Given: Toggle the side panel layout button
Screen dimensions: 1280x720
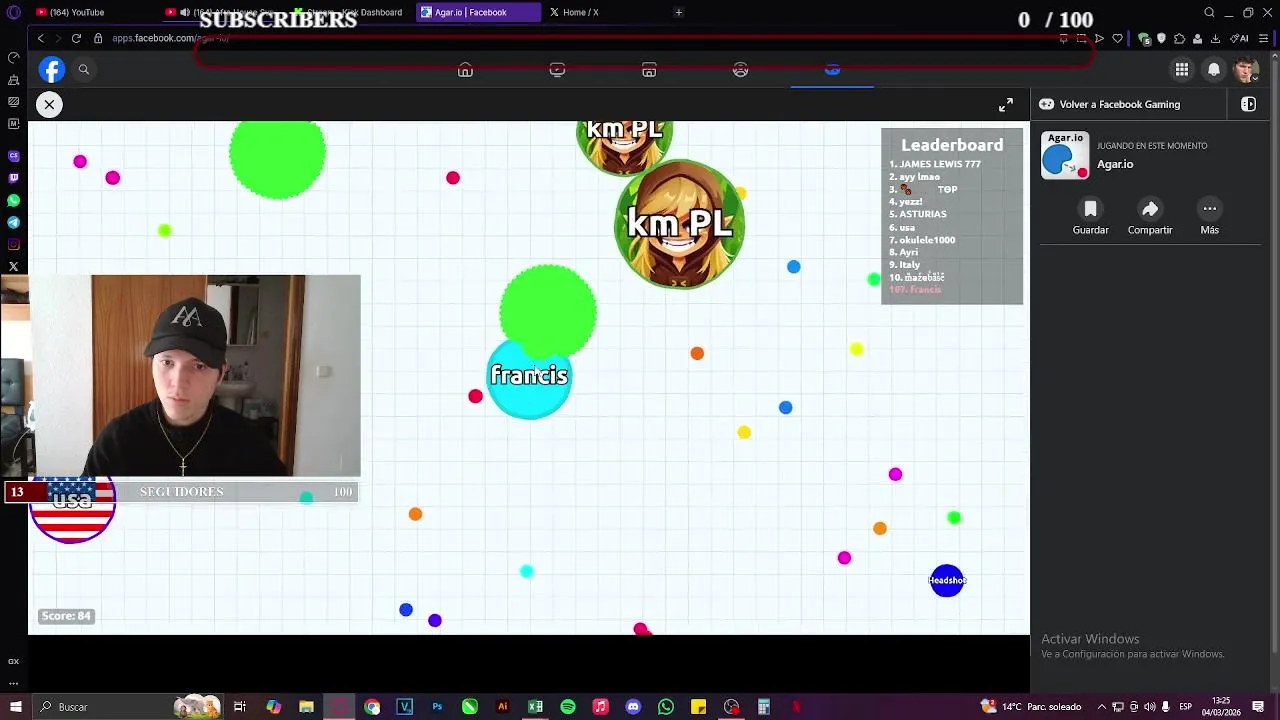Looking at the screenshot, I should pyautogui.click(x=1248, y=104).
